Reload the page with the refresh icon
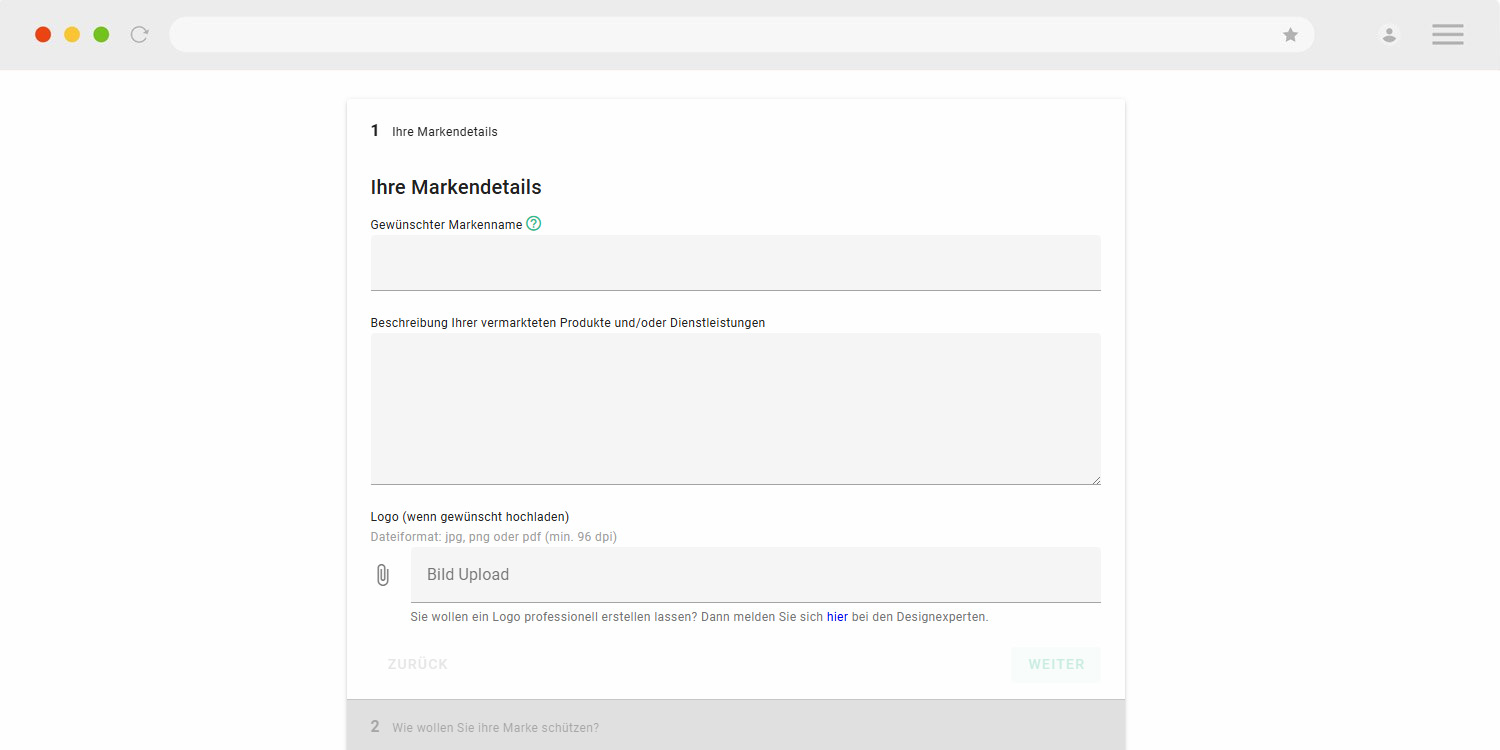 point(140,35)
